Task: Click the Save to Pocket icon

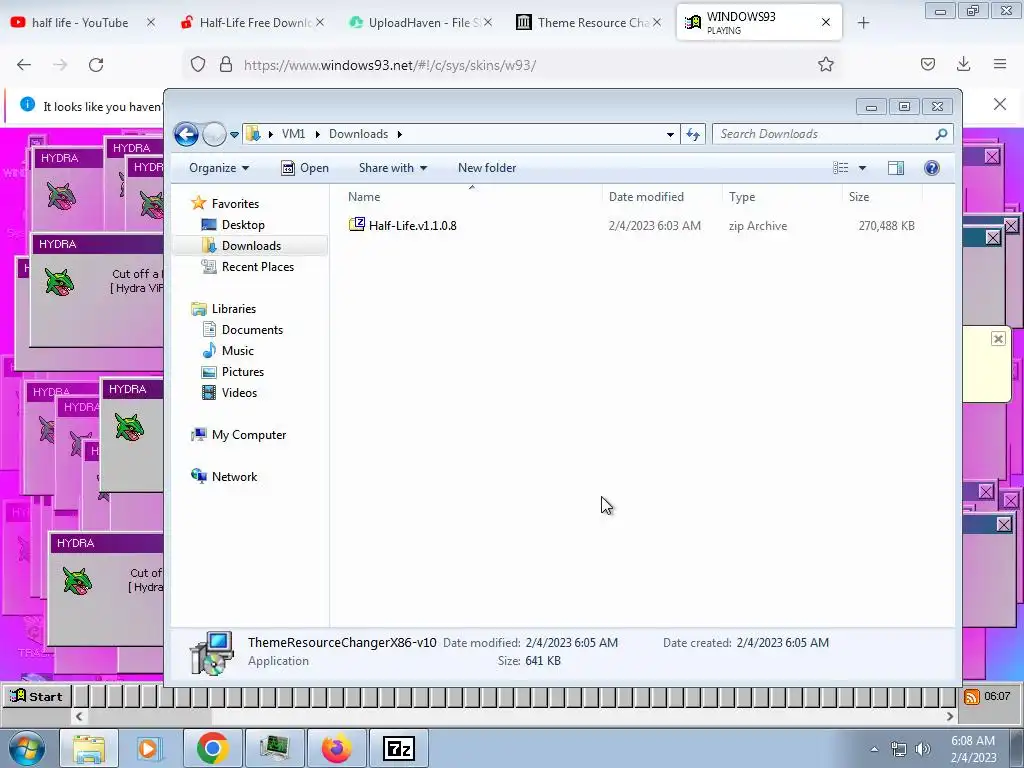Action: pyautogui.click(x=928, y=64)
